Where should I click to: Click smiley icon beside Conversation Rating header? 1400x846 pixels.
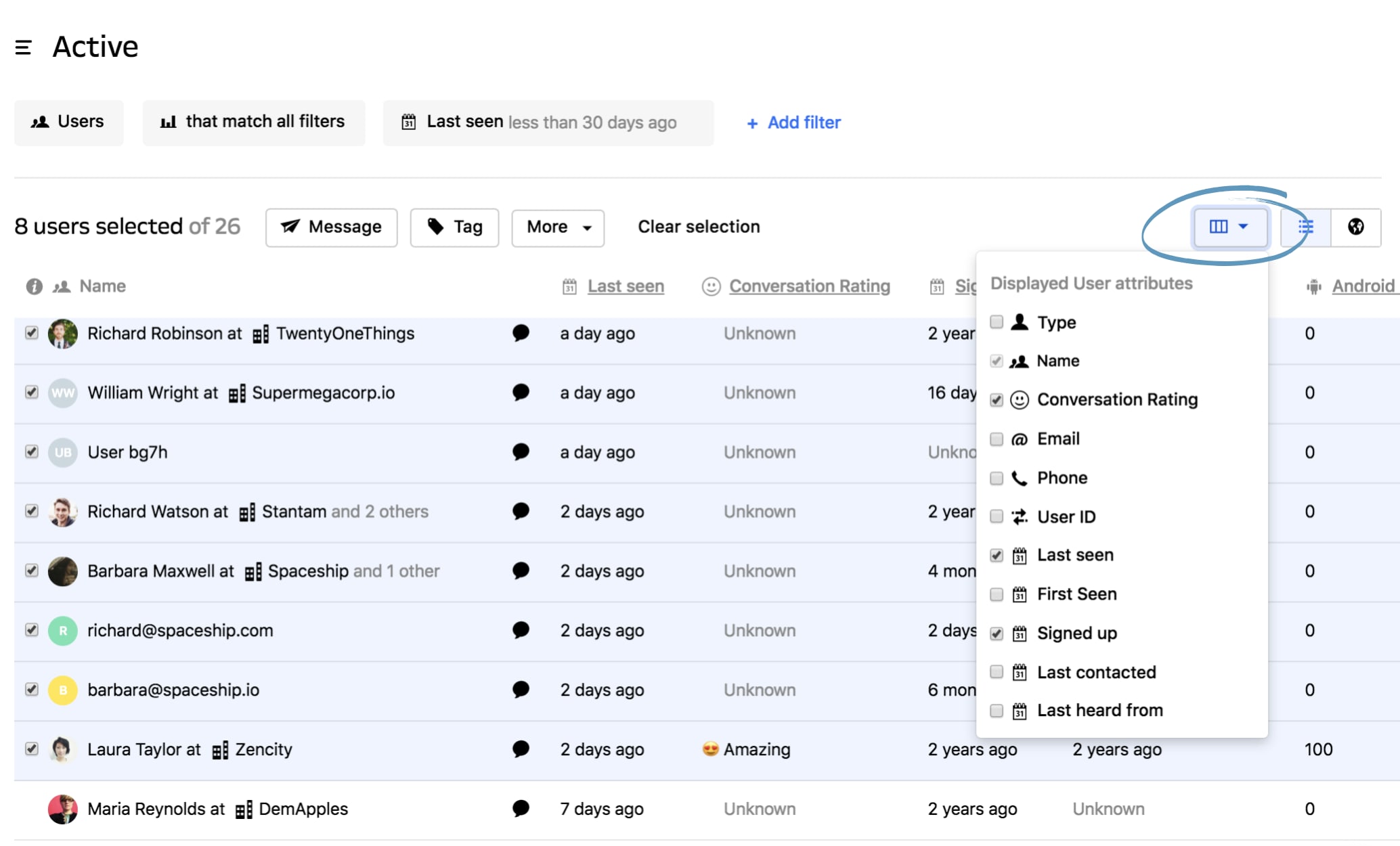point(711,287)
